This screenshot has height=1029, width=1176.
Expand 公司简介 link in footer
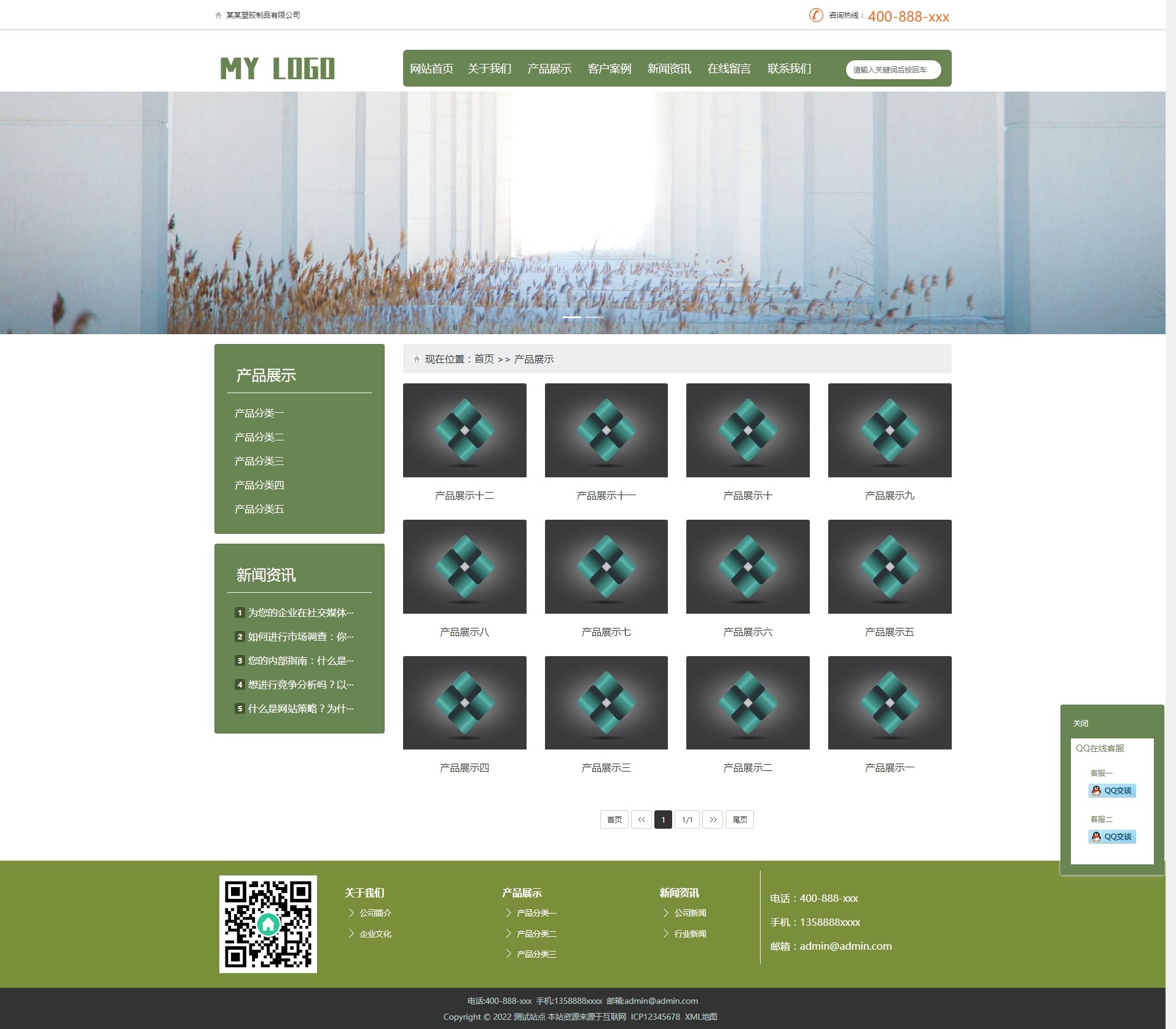click(x=375, y=913)
